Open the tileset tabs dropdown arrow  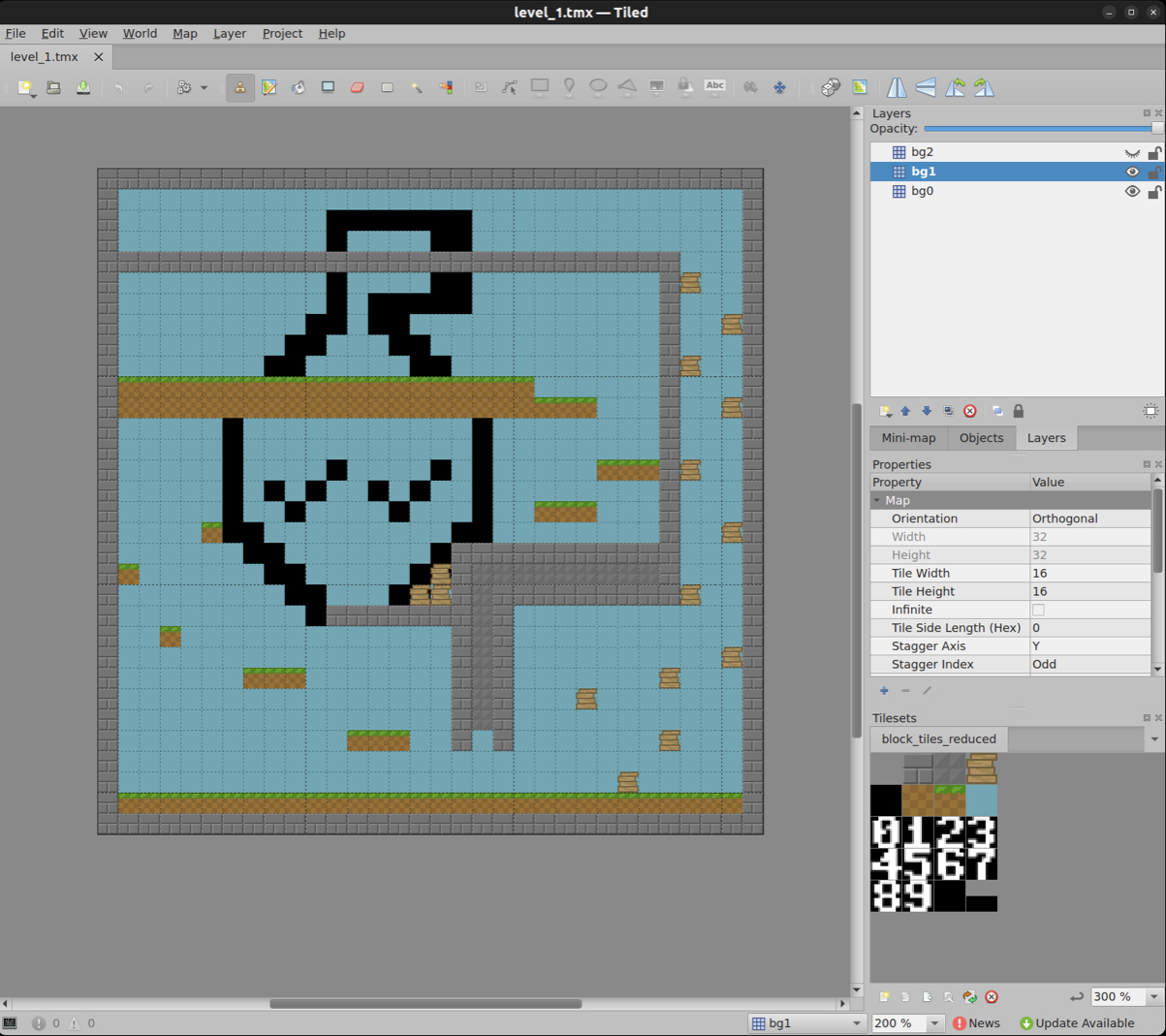click(x=1153, y=739)
